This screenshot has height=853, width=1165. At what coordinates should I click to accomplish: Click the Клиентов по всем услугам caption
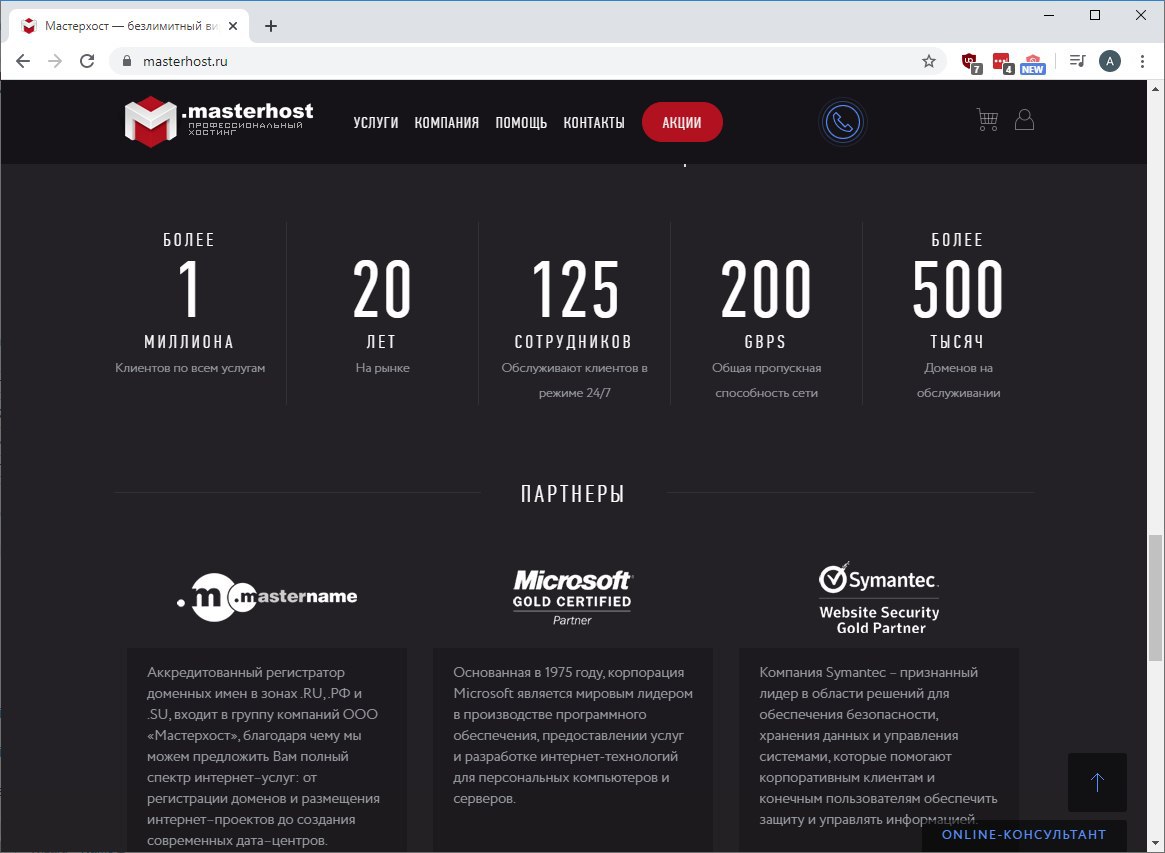(190, 368)
